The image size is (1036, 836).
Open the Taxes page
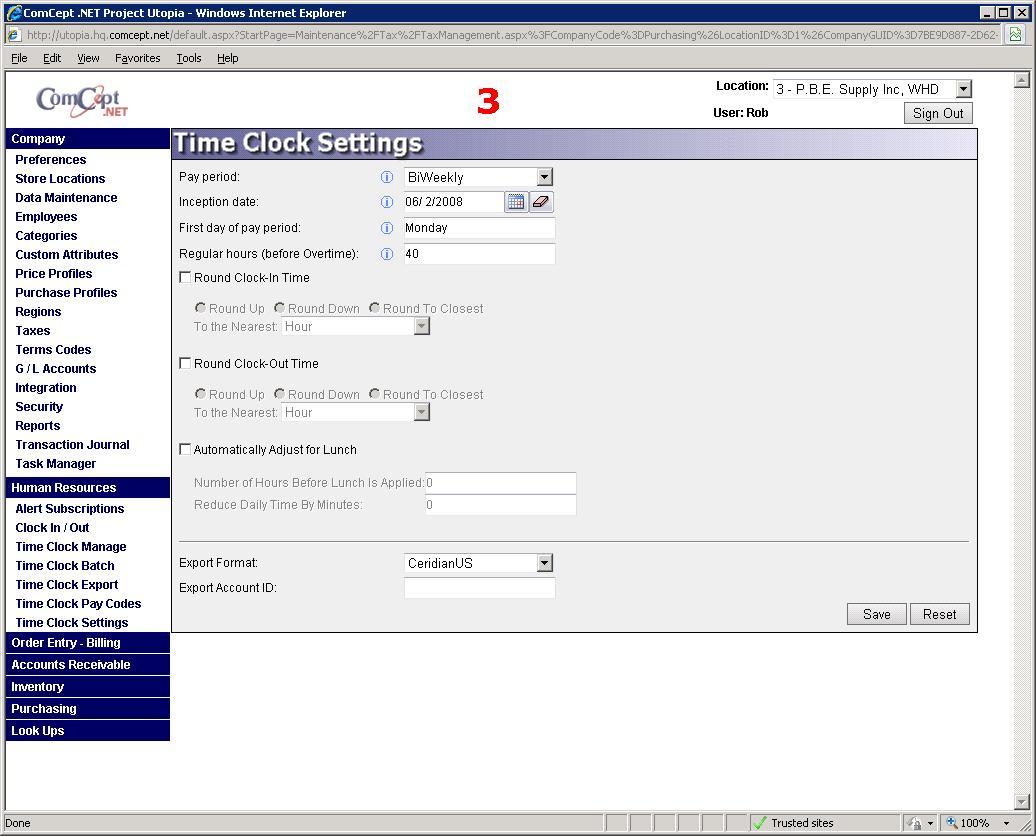(x=33, y=330)
